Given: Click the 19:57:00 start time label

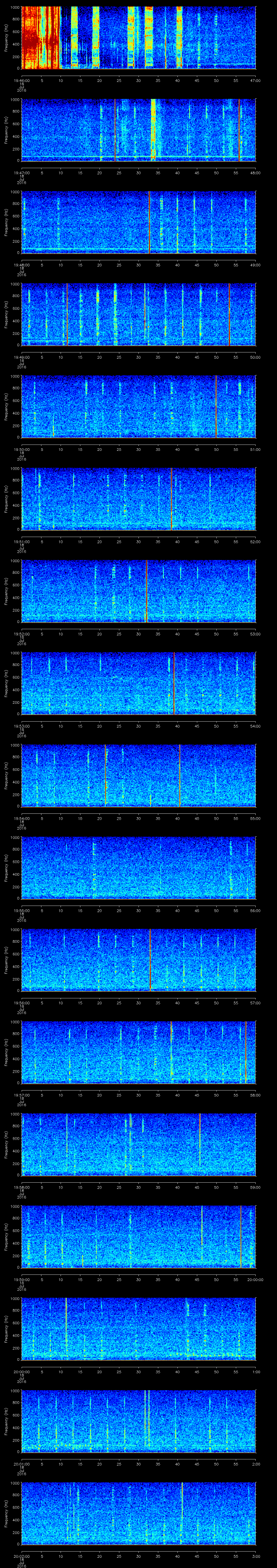Looking at the screenshot, I should click(x=22, y=1095).
